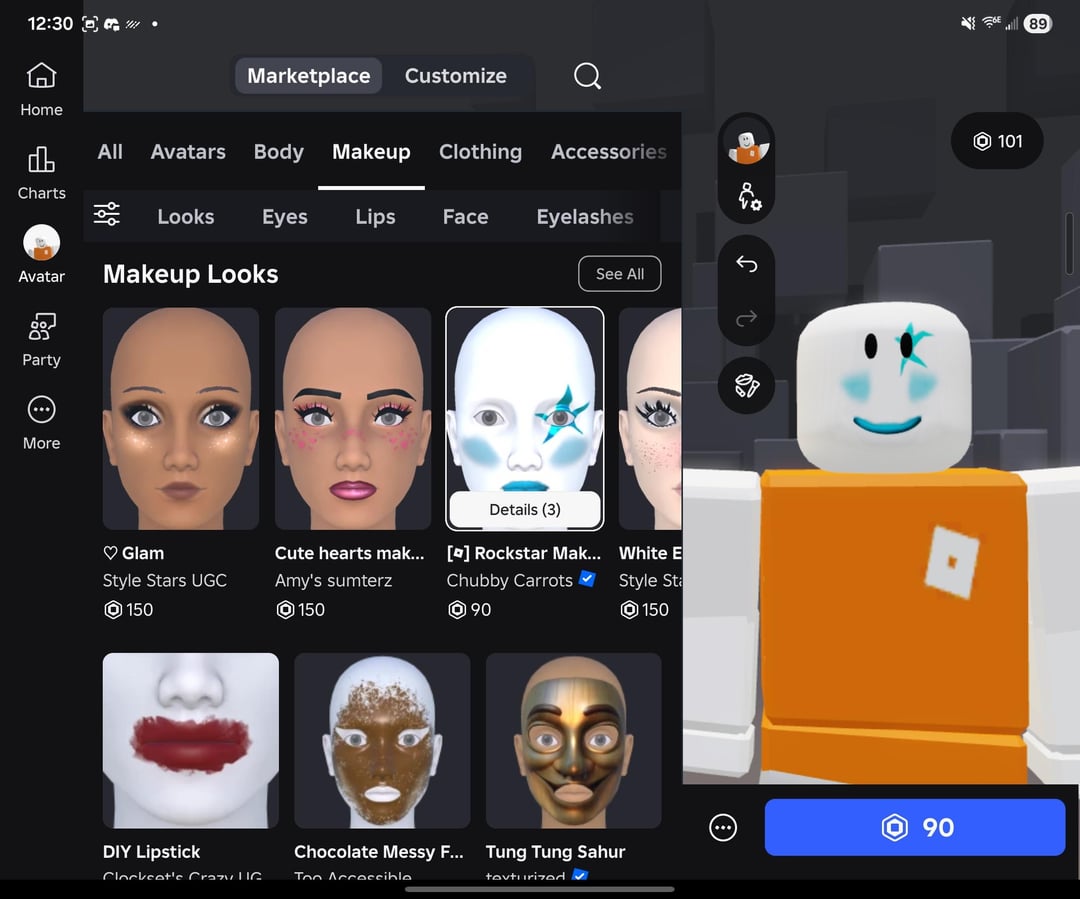Open Charts from the sidebar

coord(41,172)
